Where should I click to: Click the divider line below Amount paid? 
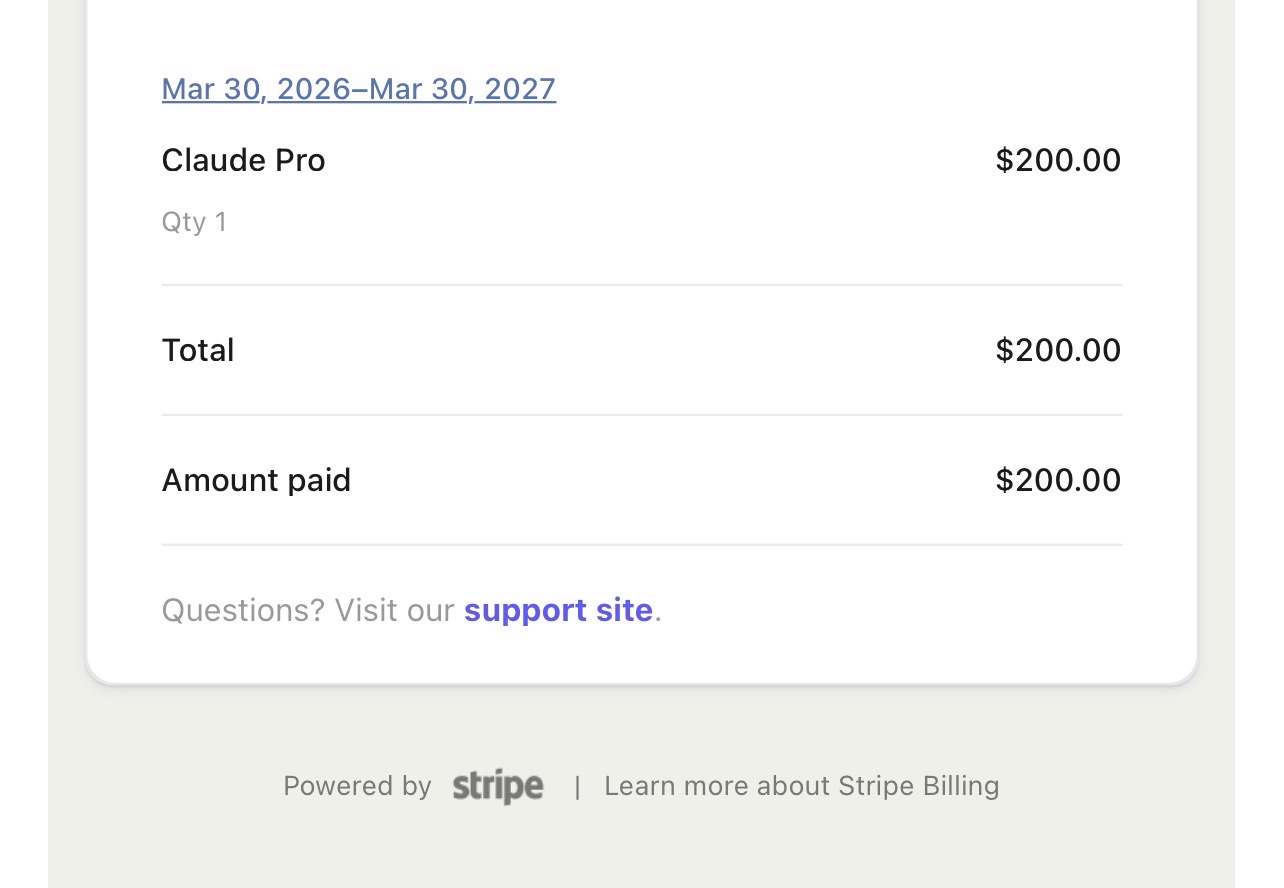pyautogui.click(x=641, y=545)
